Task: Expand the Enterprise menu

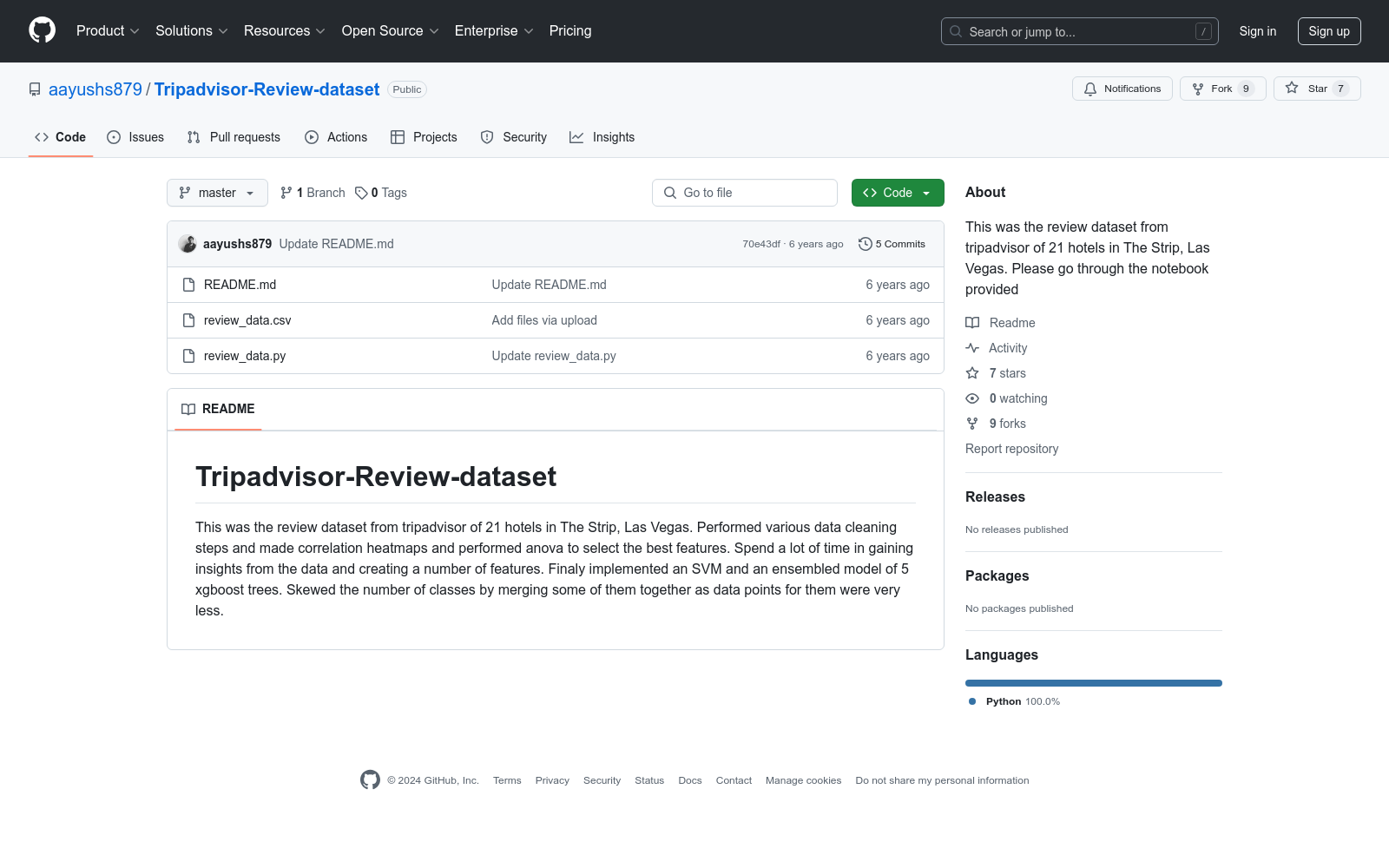Action: point(494,31)
